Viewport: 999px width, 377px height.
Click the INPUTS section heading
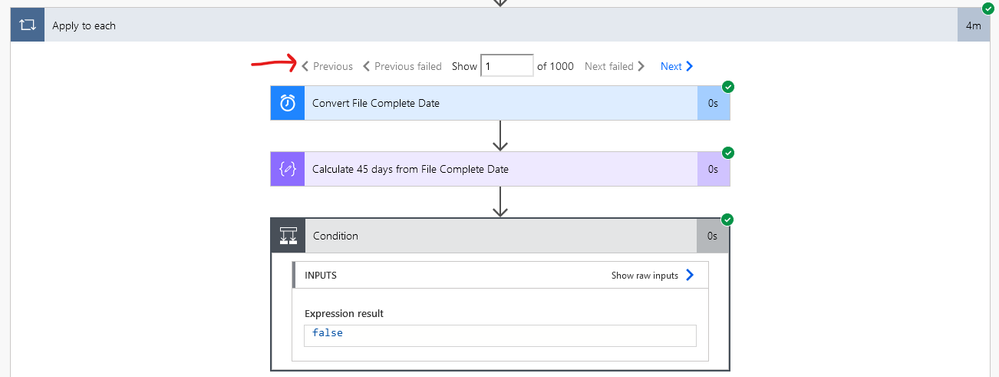pyautogui.click(x=320, y=276)
